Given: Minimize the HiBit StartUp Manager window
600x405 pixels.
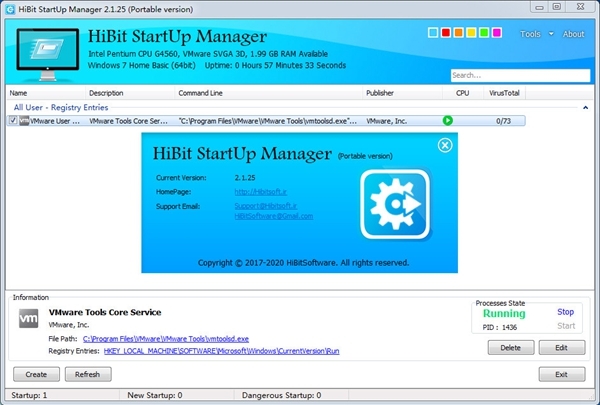Looking at the screenshot, I should [x=540, y=7].
